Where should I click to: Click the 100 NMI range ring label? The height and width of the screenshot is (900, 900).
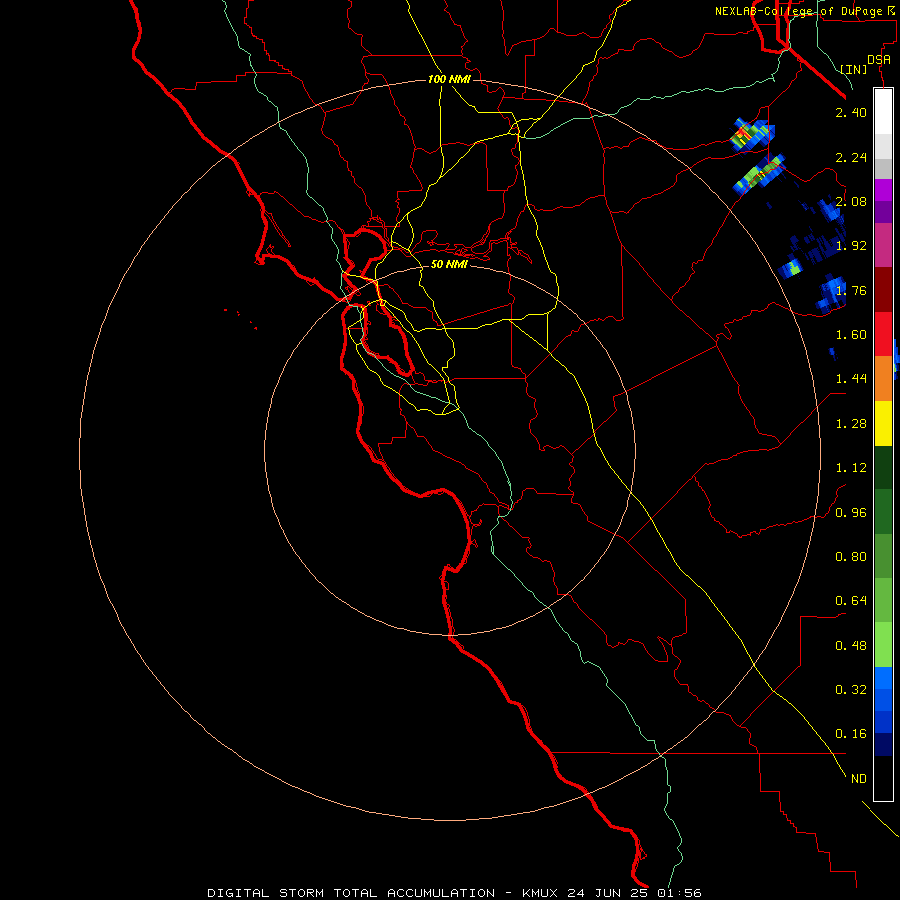coord(449,79)
